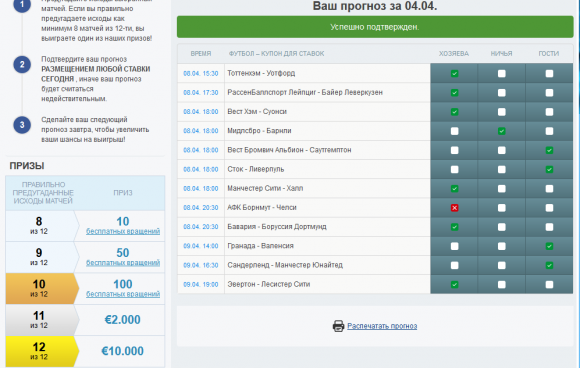Click the 08.04. 15:30 match time
580x368 pixels.
[200, 74]
